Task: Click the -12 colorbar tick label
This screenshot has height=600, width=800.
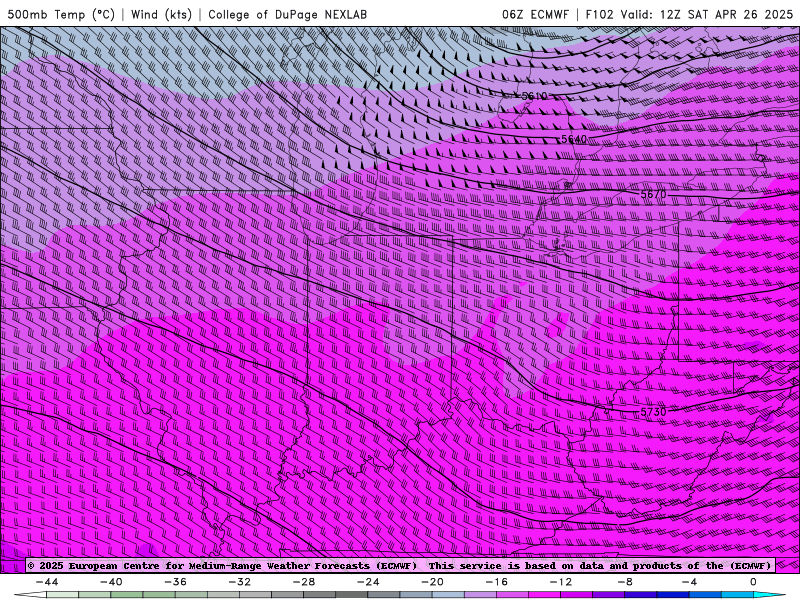Action: click(x=561, y=582)
